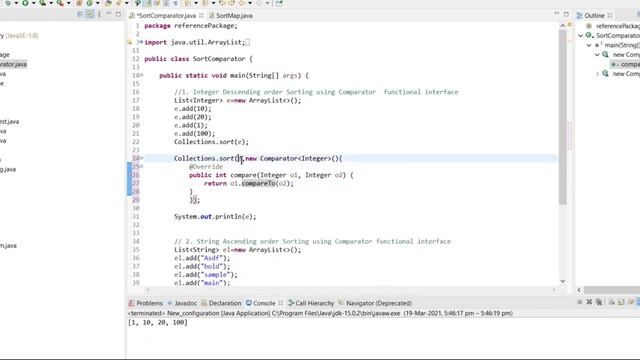
Task: Click Outline horizontal scrollbar left arrow
Action: 579,290
